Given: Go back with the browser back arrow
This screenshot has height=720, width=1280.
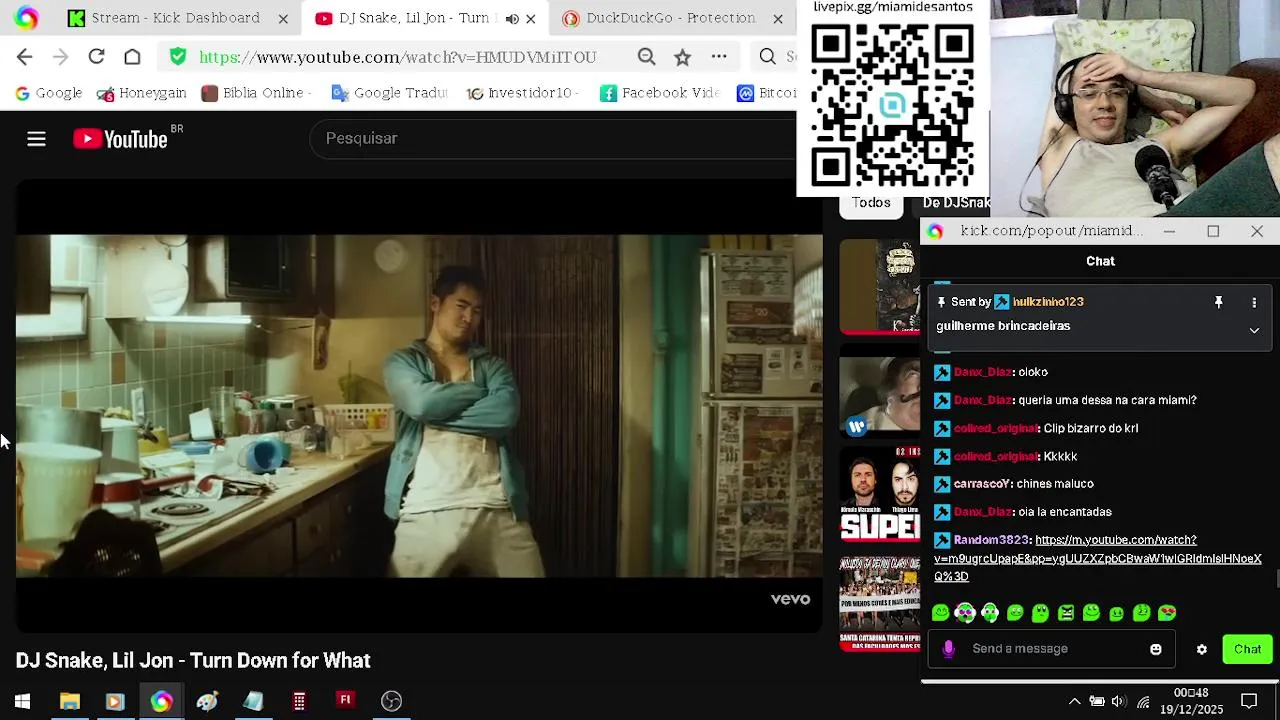Looking at the screenshot, I should [x=25, y=57].
